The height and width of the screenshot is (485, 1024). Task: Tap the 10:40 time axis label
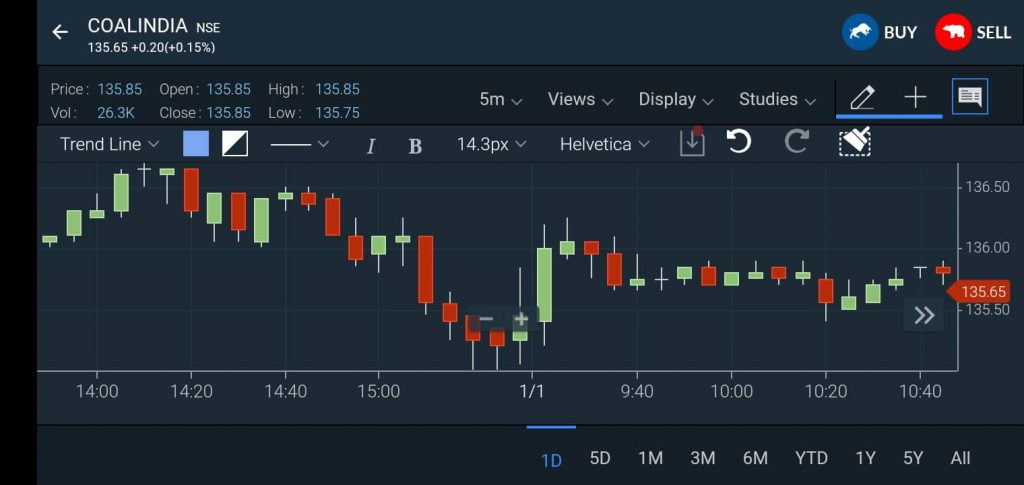pyautogui.click(x=920, y=392)
